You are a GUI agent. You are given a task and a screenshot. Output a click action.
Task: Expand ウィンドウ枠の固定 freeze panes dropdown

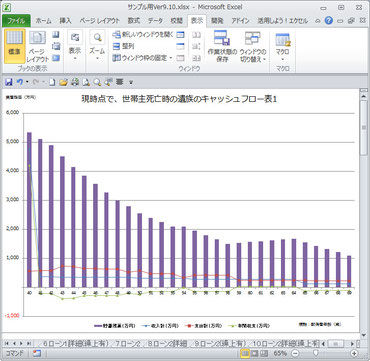click(142, 58)
